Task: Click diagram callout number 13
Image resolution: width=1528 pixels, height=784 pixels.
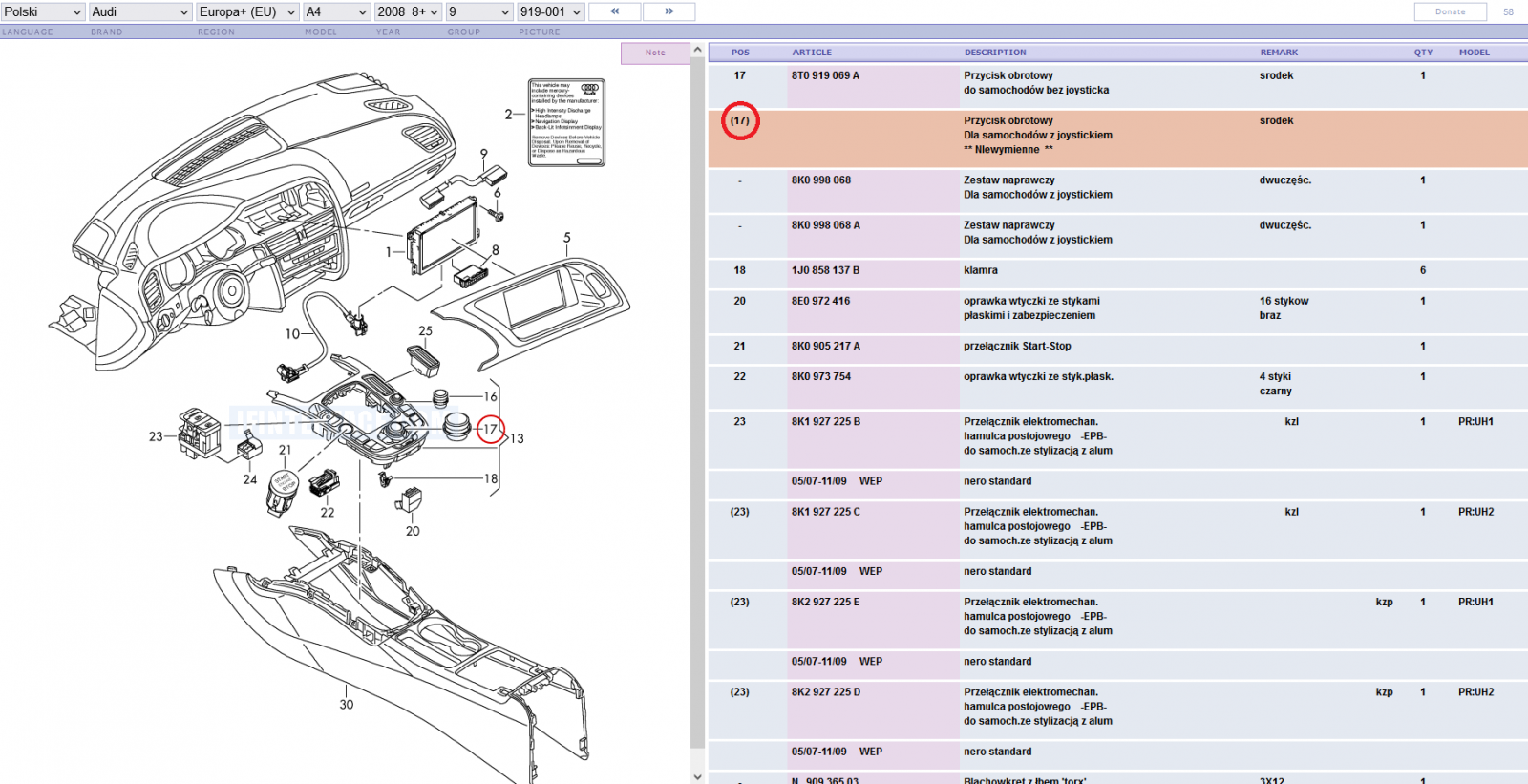Action: (x=517, y=439)
